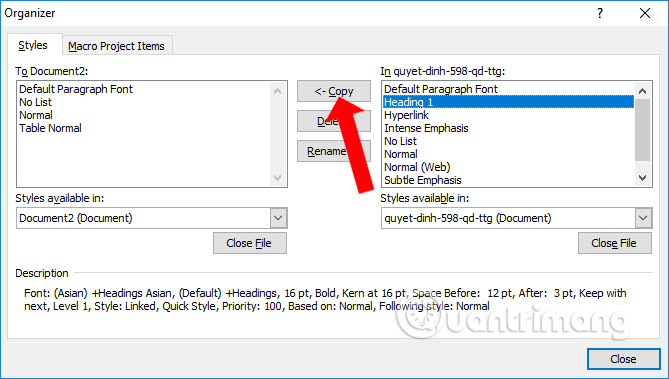Close File under the quyet-dinh-598-qd-ttg dropdown

pyautogui.click(x=614, y=243)
